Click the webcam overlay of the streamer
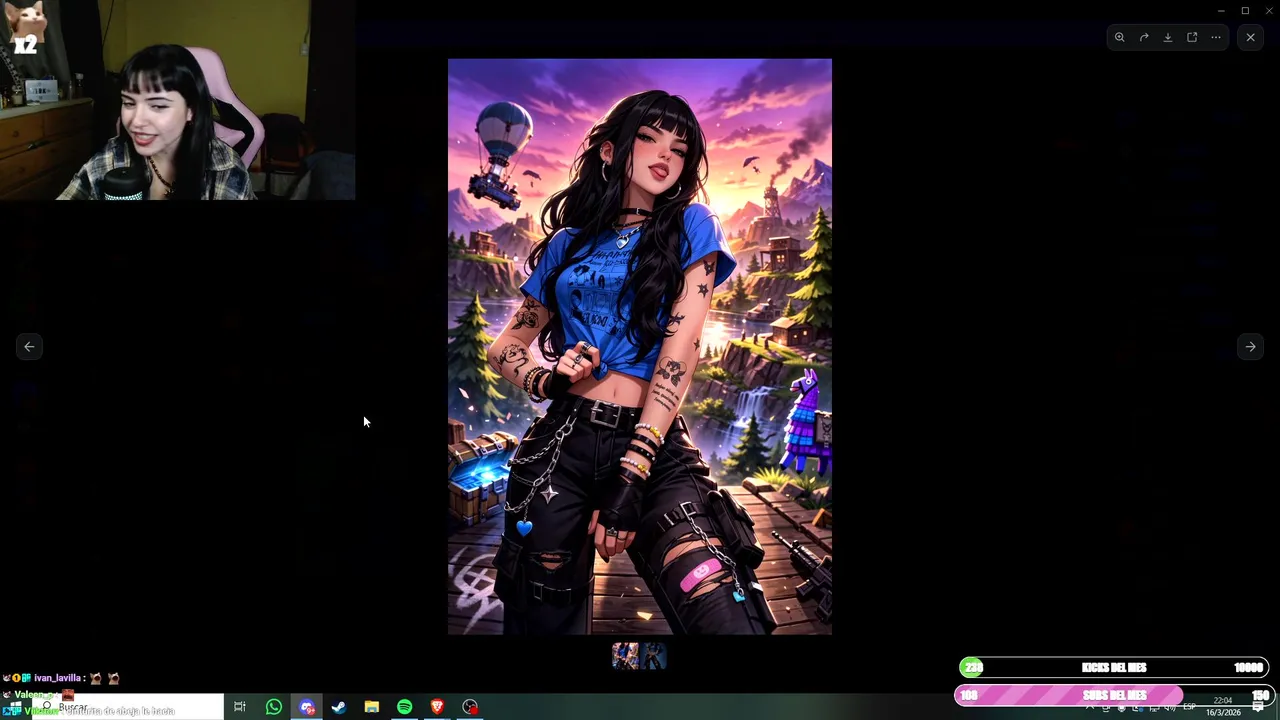Screen dimensions: 1280x720 (177, 100)
